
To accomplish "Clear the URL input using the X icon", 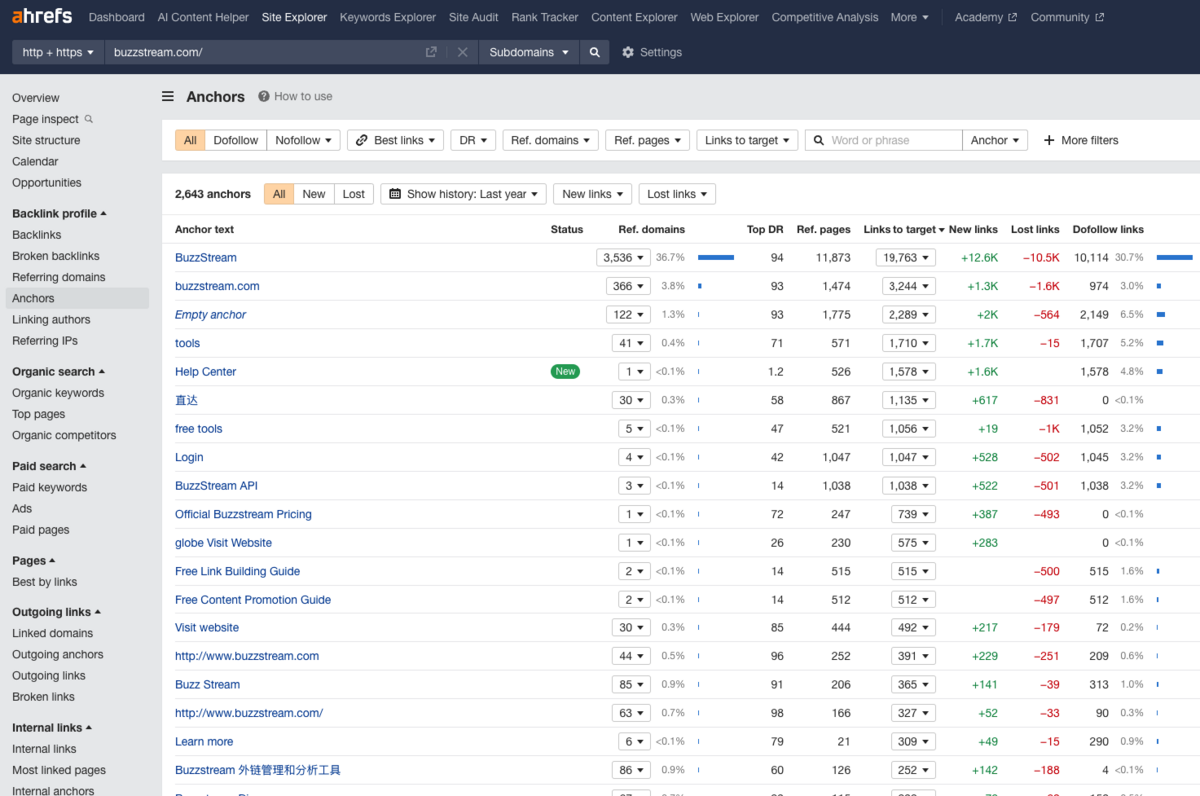I will 463,52.
